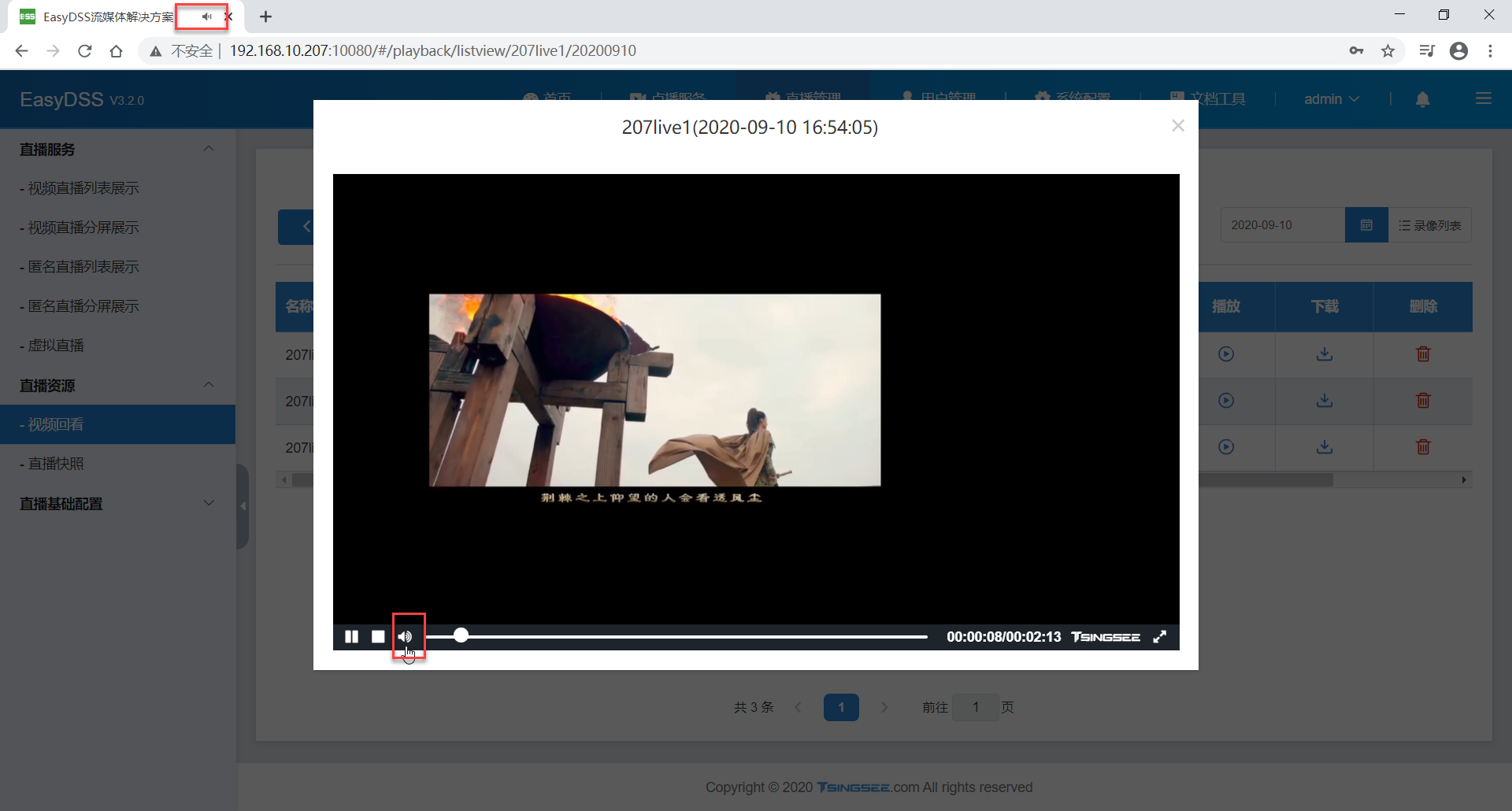Click the 下载 column header
The width and height of the screenshot is (1512, 811).
coord(1325,307)
